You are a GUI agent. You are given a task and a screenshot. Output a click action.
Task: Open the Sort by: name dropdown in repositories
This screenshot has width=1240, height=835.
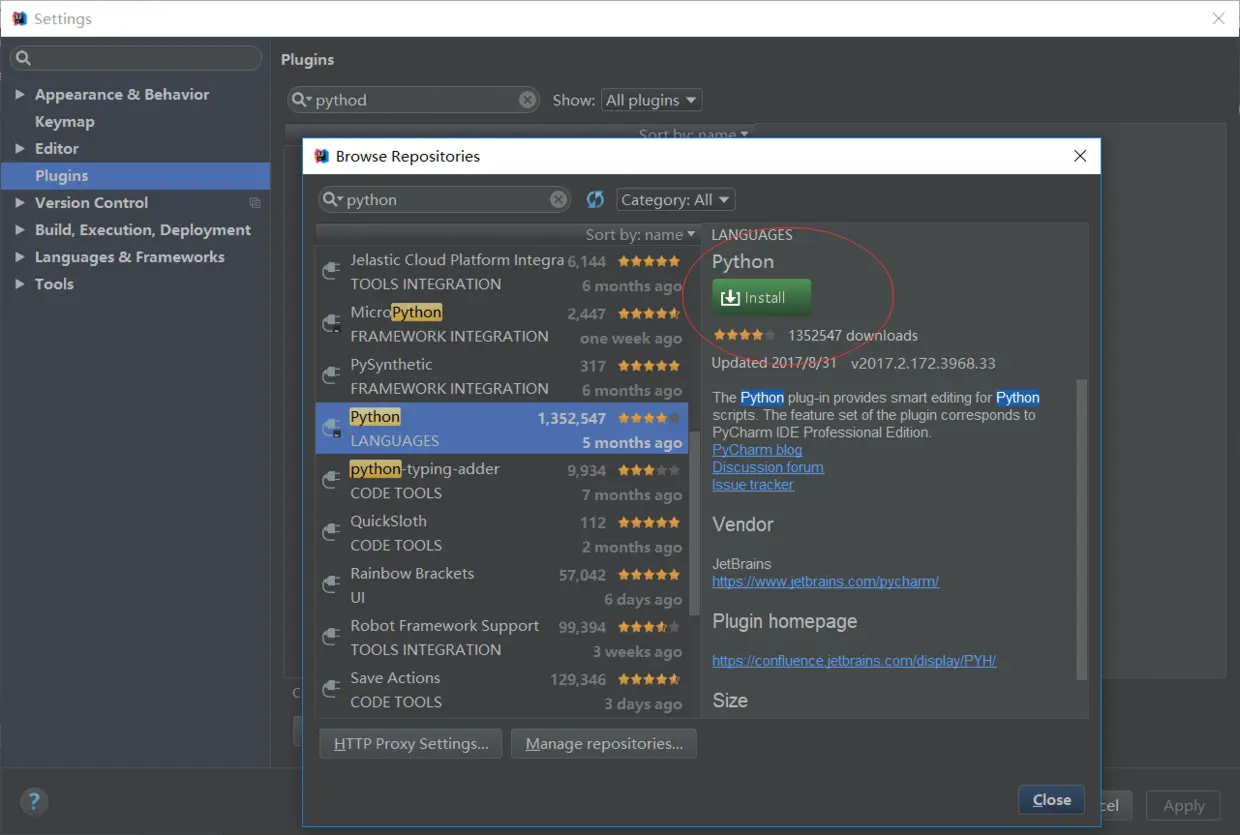coord(641,235)
